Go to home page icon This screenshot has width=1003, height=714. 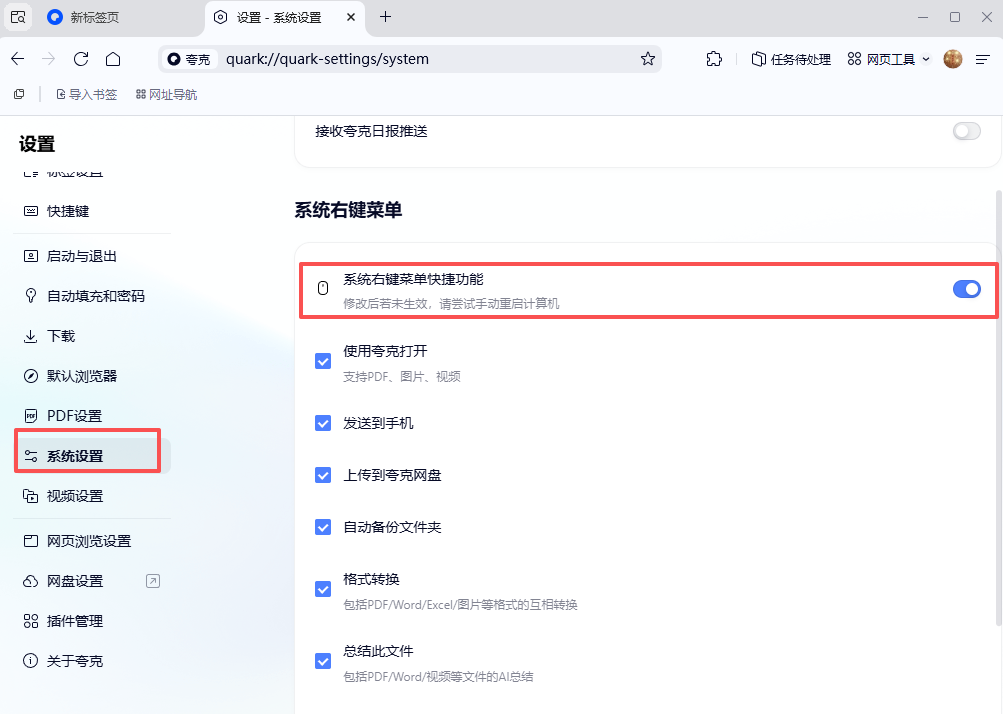pyautogui.click(x=113, y=59)
